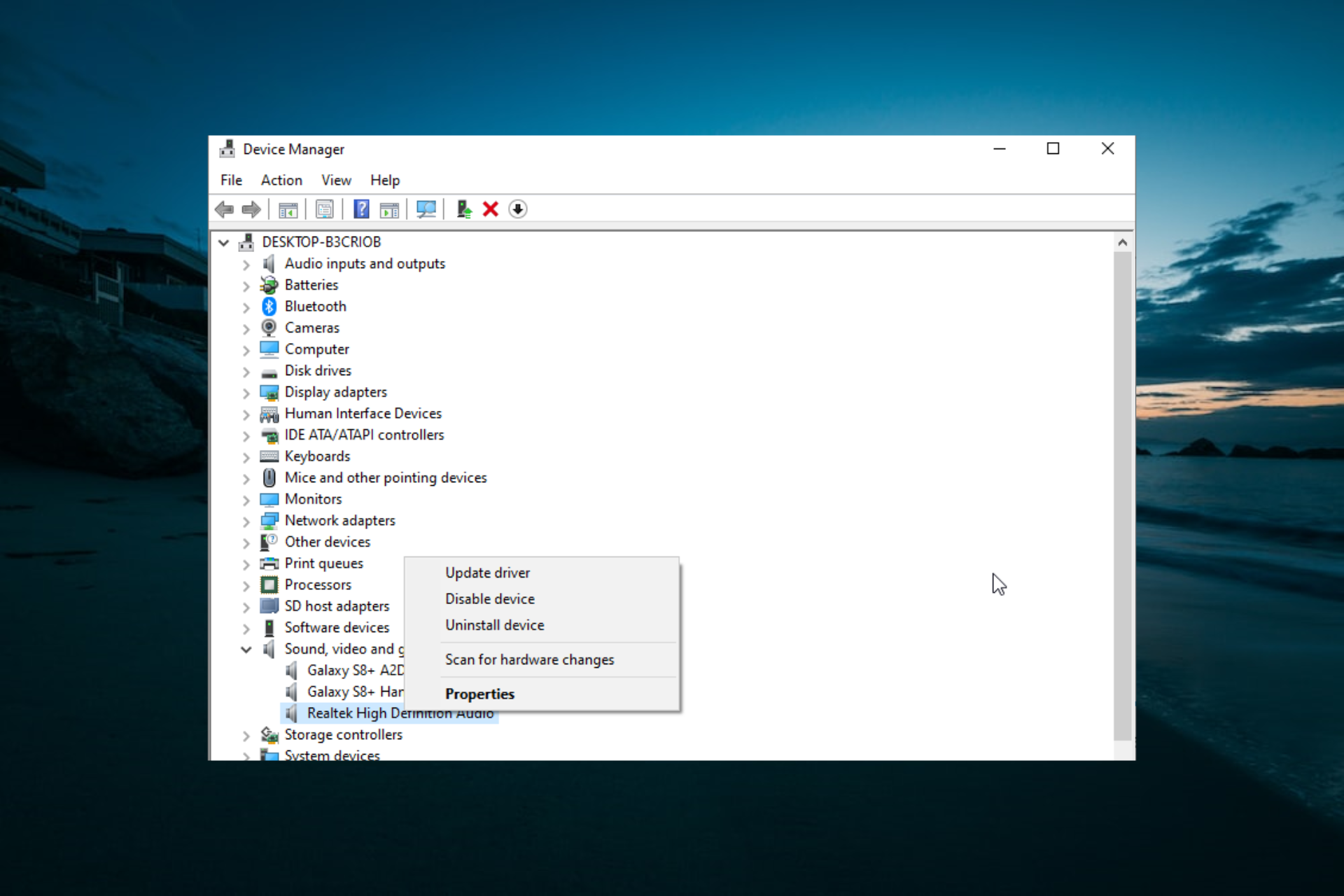Choose Update driver from context menu
Viewport: 1344px width, 896px height.
pyautogui.click(x=541, y=573)
